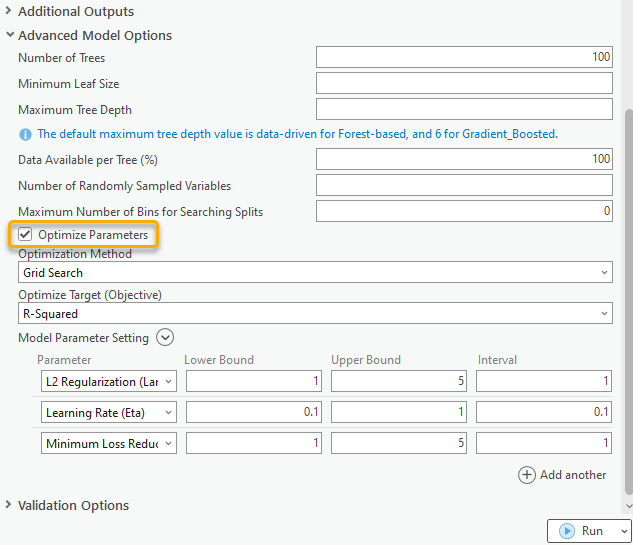The width and height of the screenshot is (633, 545).
Task: Click the Add another link
Action: click(572, 475)
